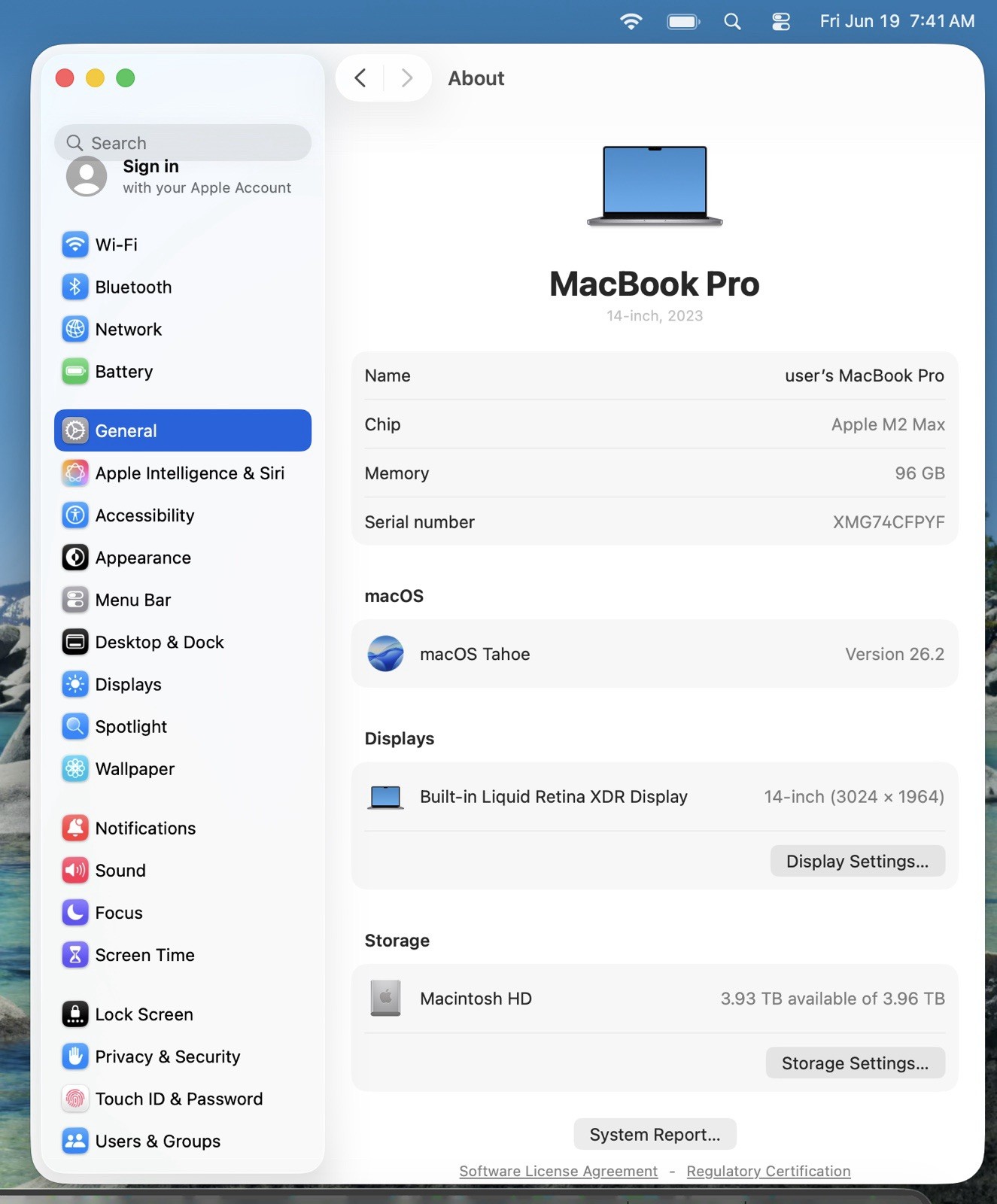
Task: Open Storage Settings
Action: pyautogui.click(x=855, y=1063)
